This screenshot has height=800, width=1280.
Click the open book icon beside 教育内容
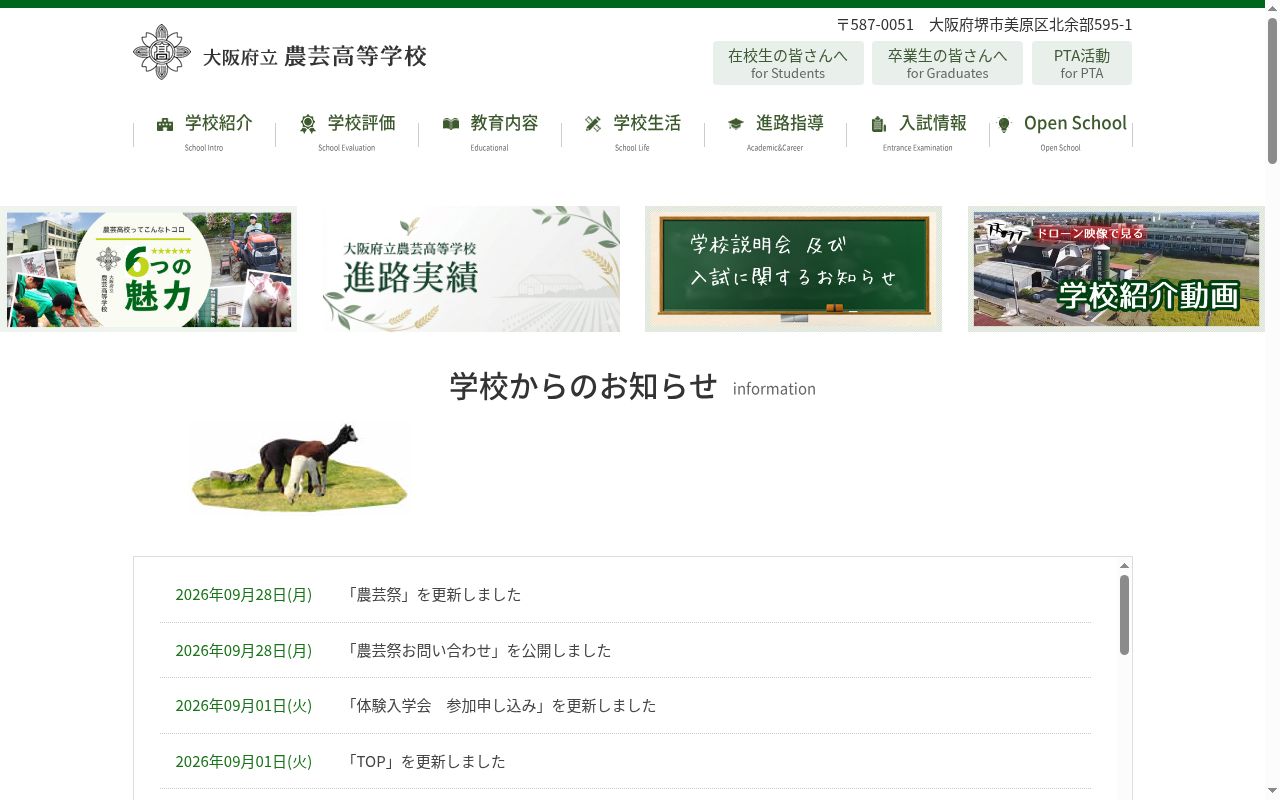451,124
